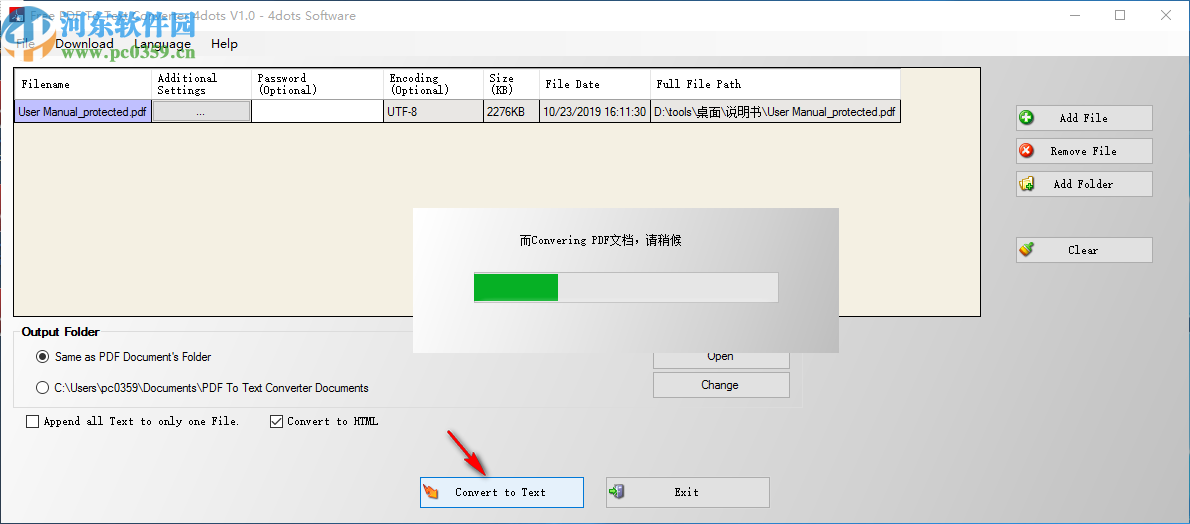
Task: Click the File Date column header
Action: click(x=595, y=84)
